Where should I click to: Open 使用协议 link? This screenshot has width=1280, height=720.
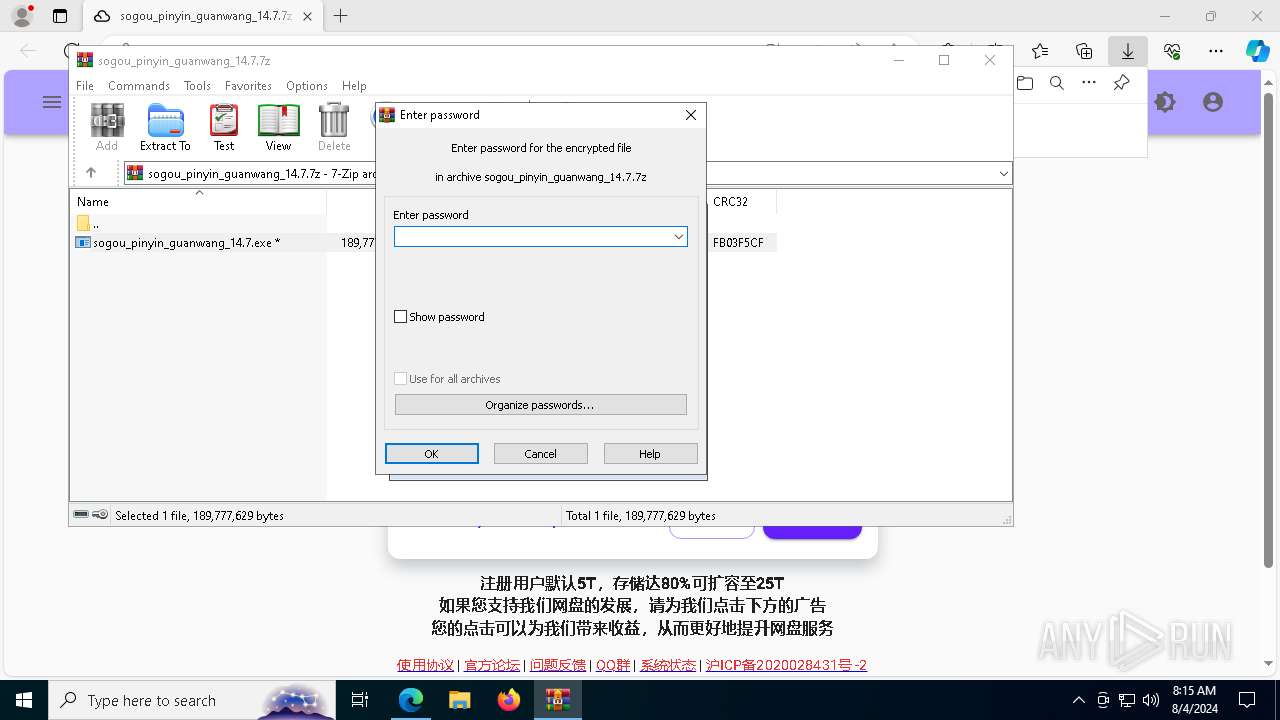point(425,665)
